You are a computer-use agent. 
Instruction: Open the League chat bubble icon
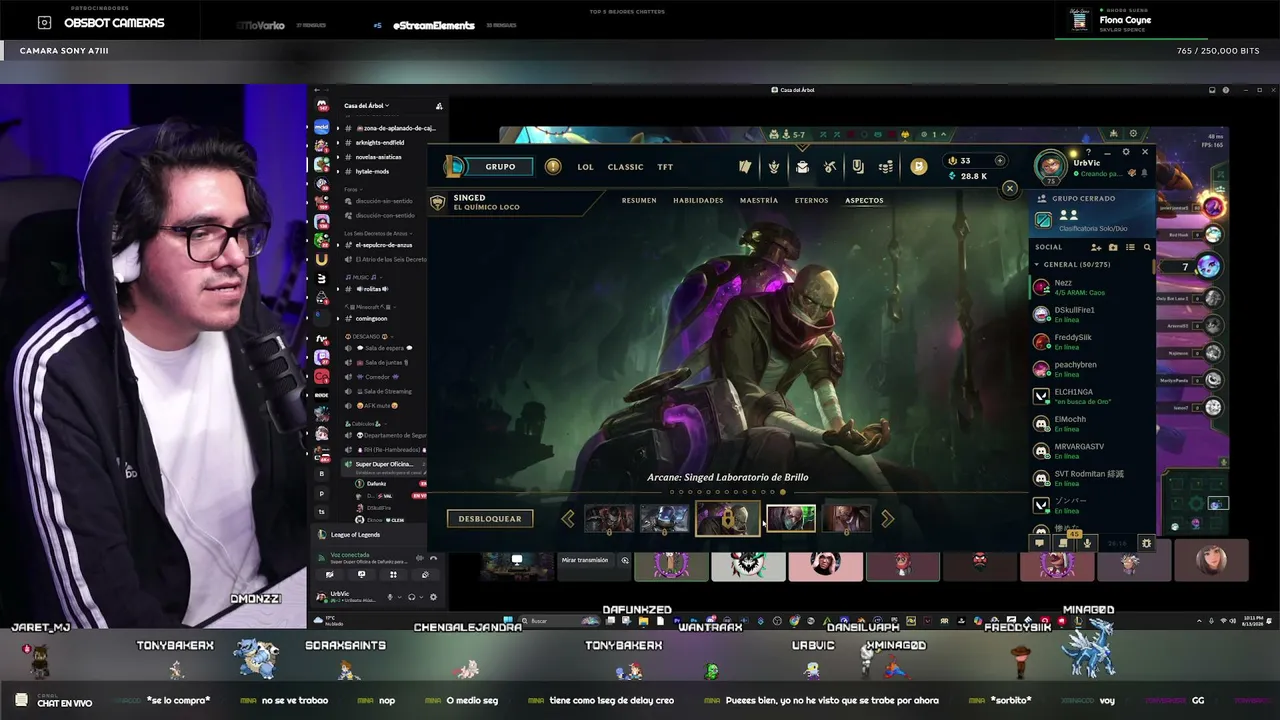tap(1040, 543)
